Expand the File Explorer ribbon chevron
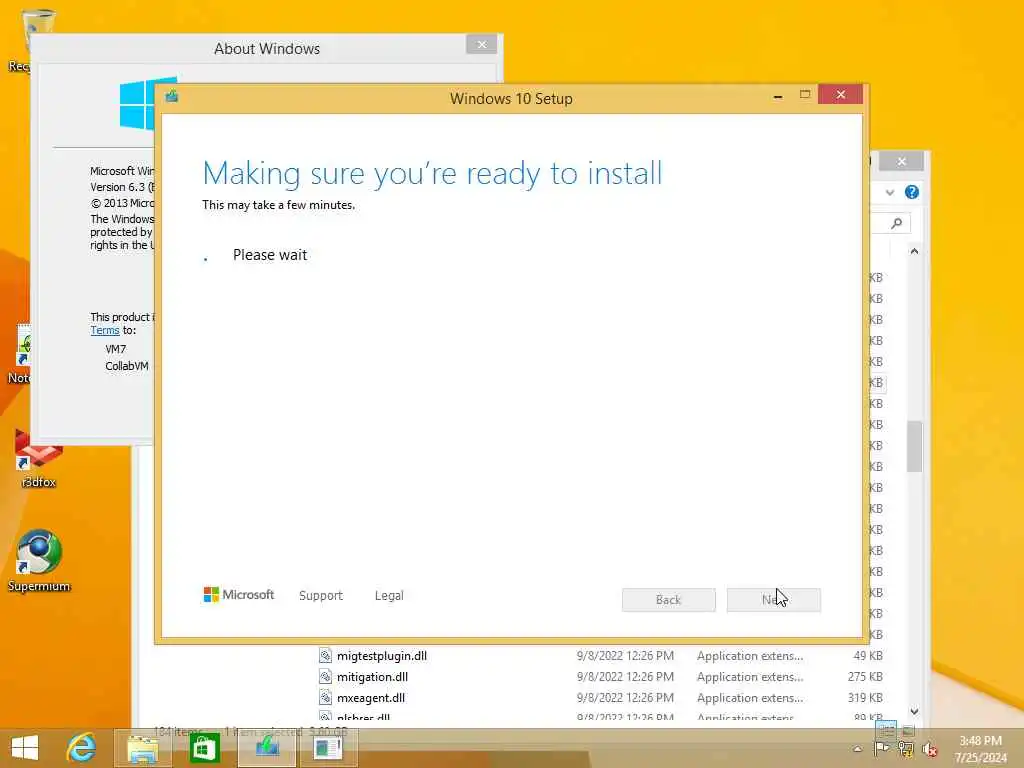 click(x=889, y=193)
